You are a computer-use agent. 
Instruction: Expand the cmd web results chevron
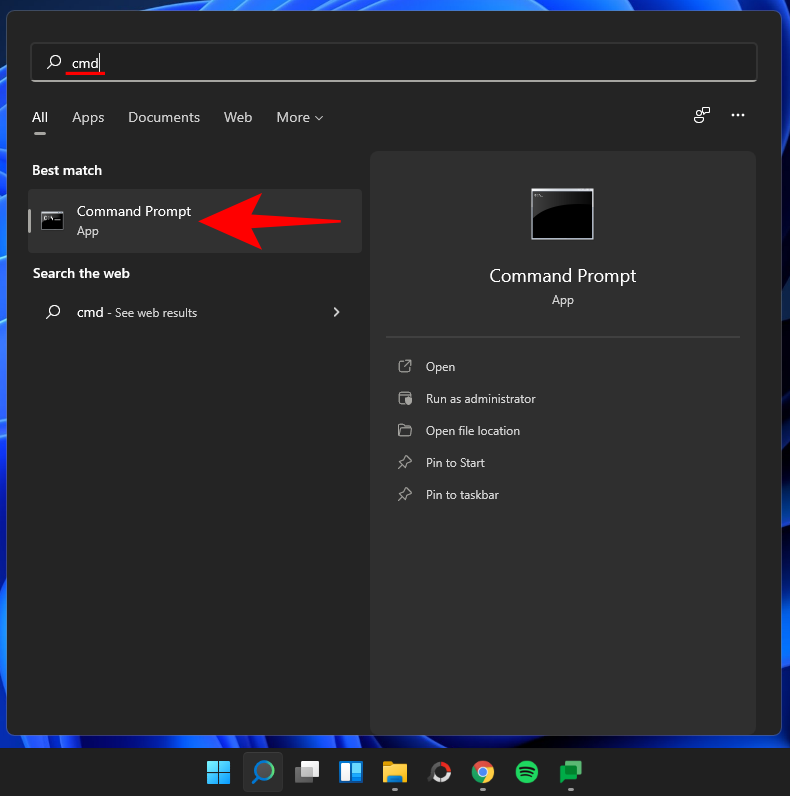[x=336, y=312]
